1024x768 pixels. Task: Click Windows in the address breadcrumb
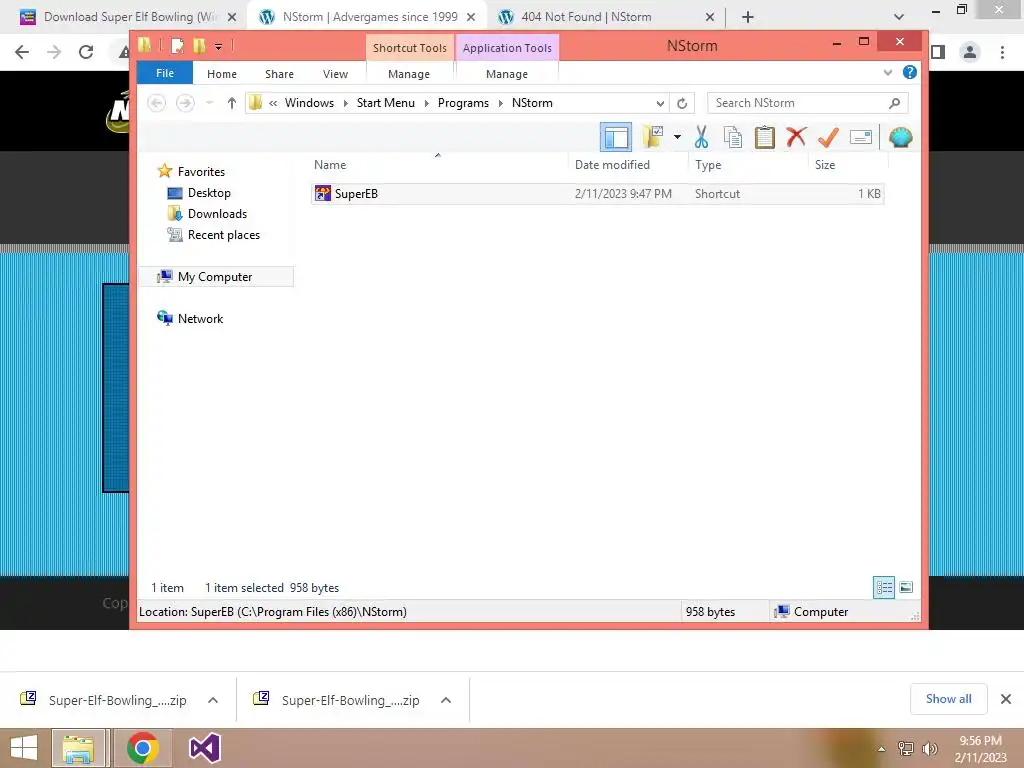[309, 103]
